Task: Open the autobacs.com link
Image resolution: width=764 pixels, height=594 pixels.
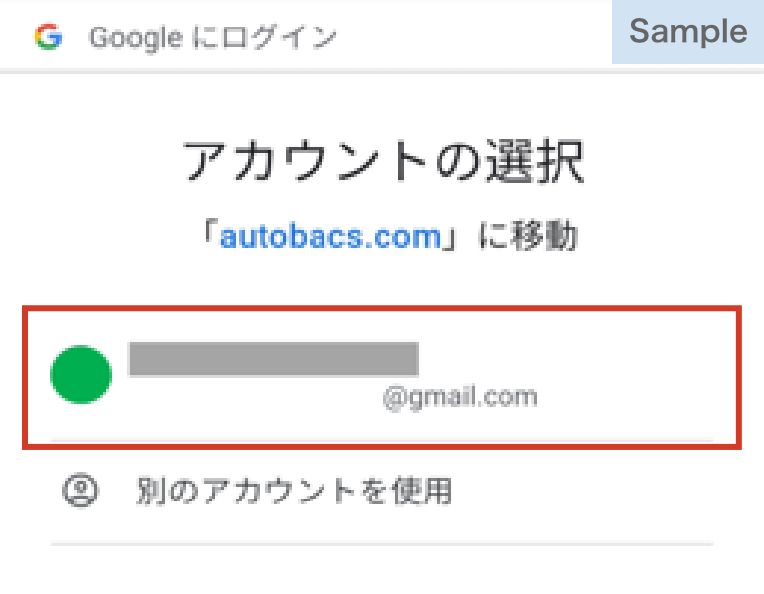Action: click(x=331, y=237)
